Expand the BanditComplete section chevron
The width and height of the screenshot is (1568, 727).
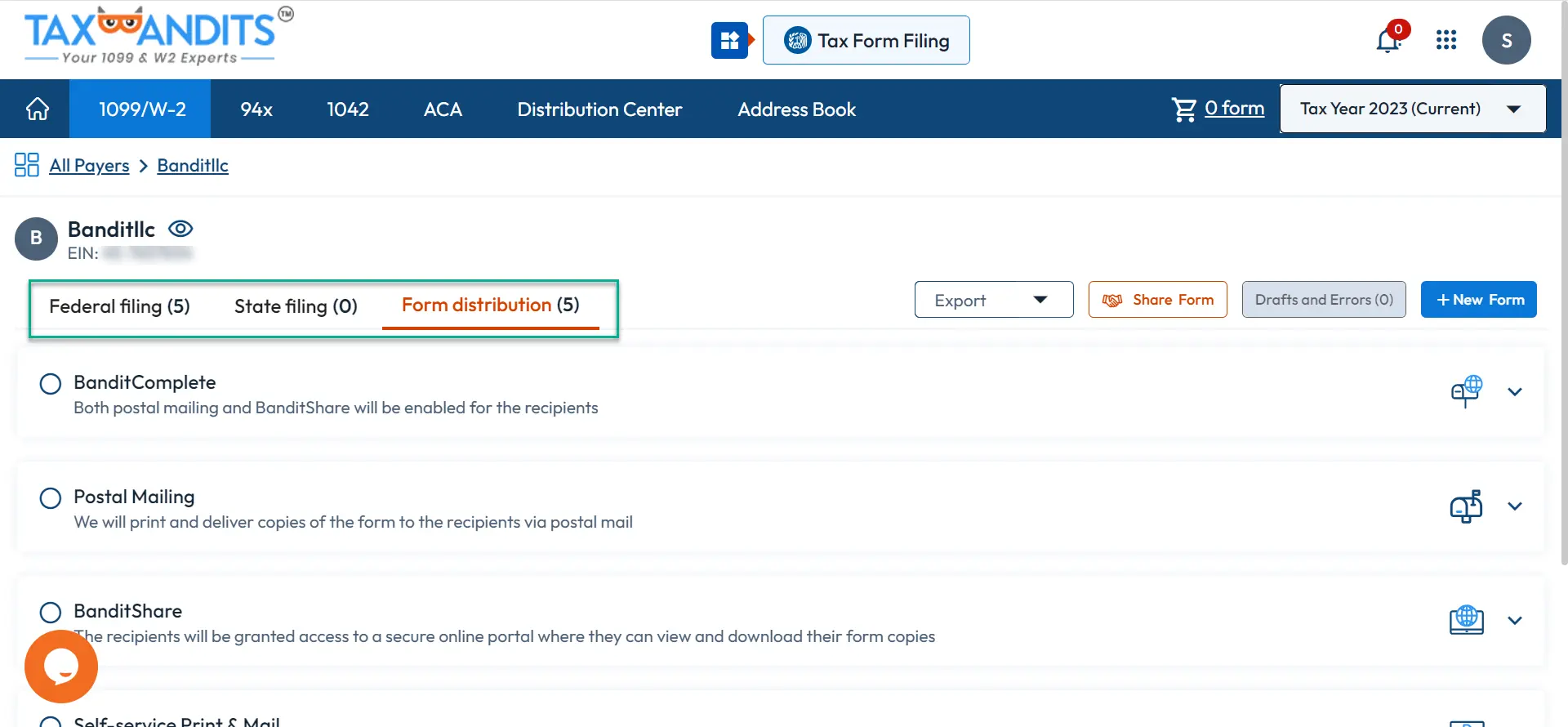[x=1515, y=392]
